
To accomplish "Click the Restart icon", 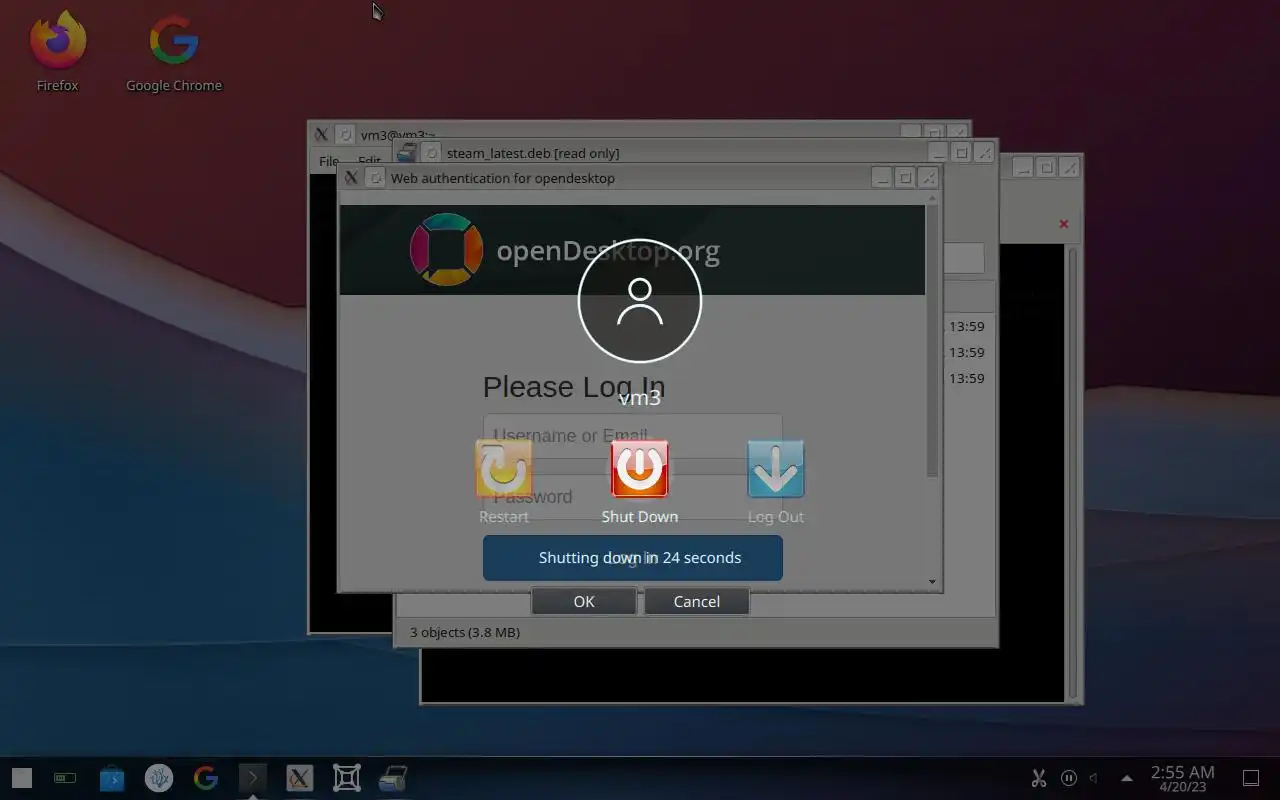I will (504, 469).
